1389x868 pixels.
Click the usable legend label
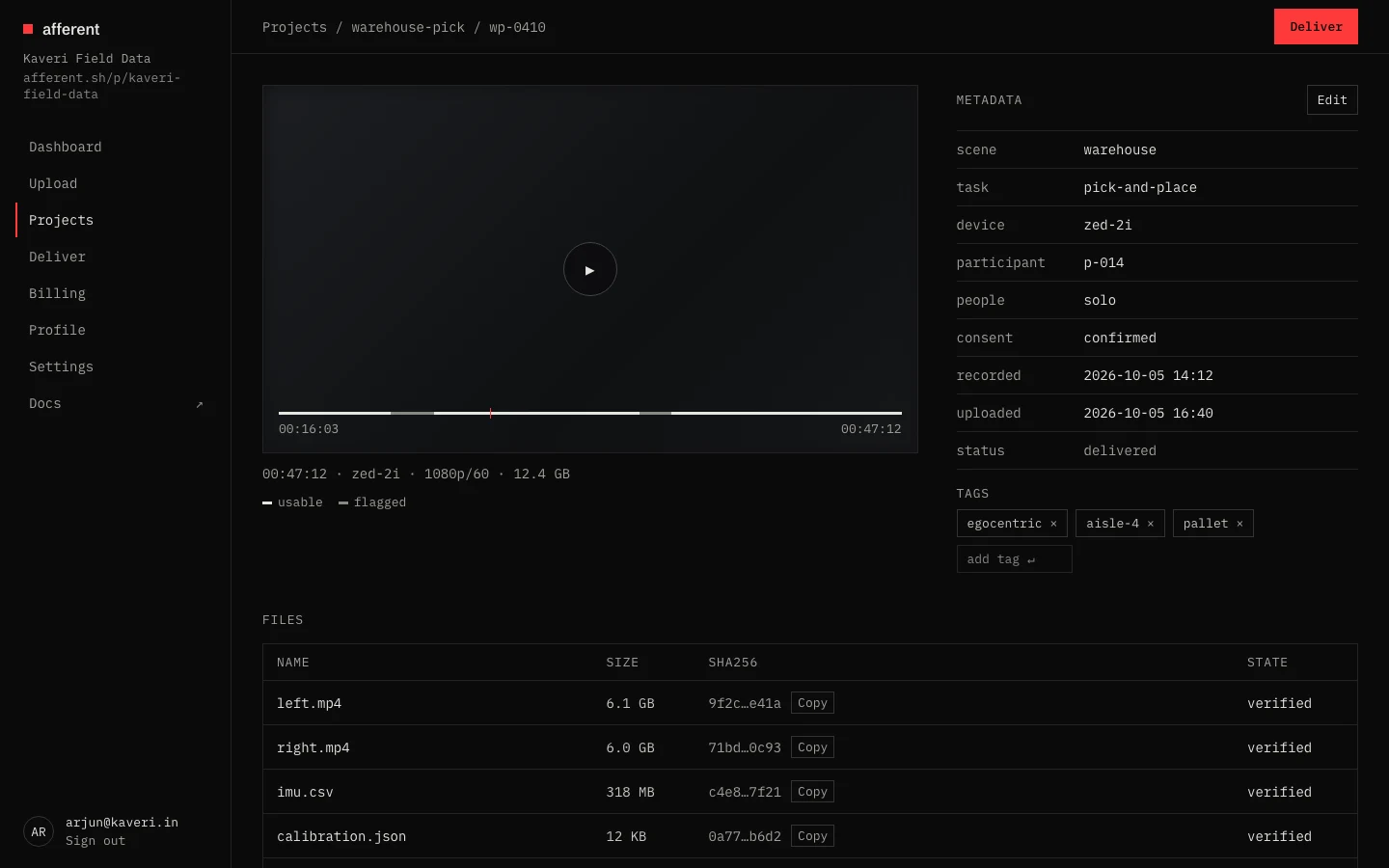click(300, 502)
